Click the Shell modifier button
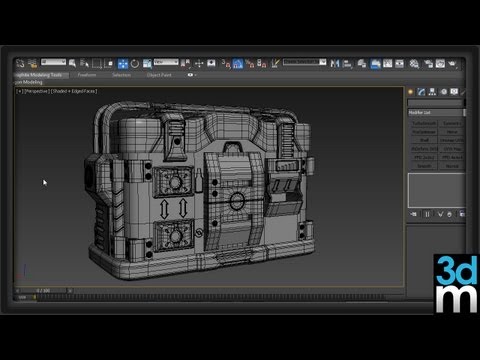This screenshot has width=480, height=360. pos(424,140)
